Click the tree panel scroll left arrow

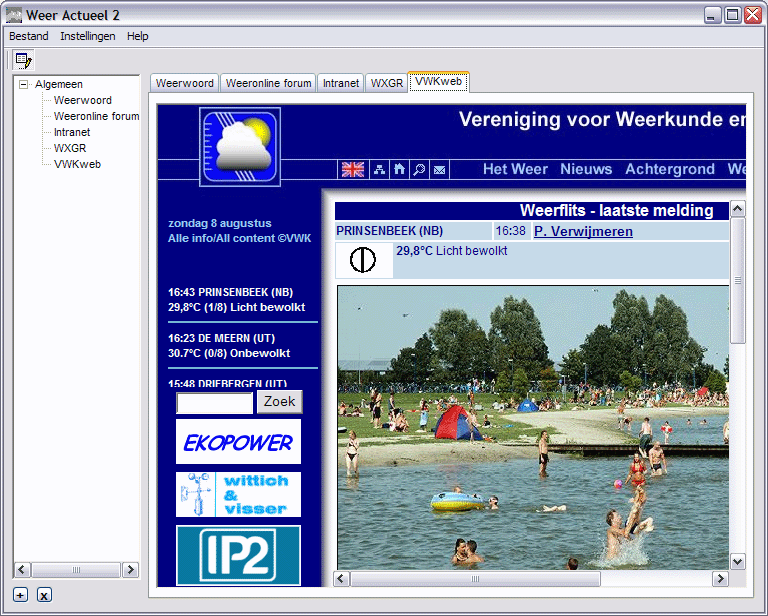tap(22, 570)
